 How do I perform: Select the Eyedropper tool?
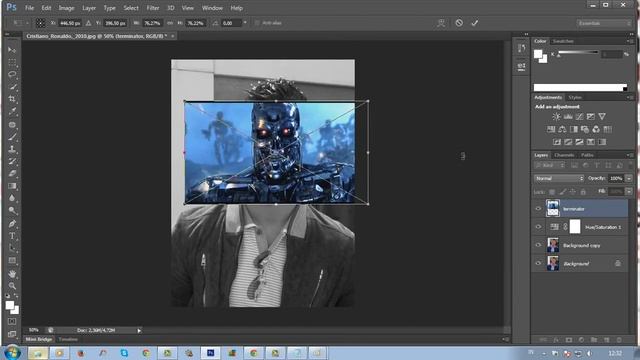[12, 111]
